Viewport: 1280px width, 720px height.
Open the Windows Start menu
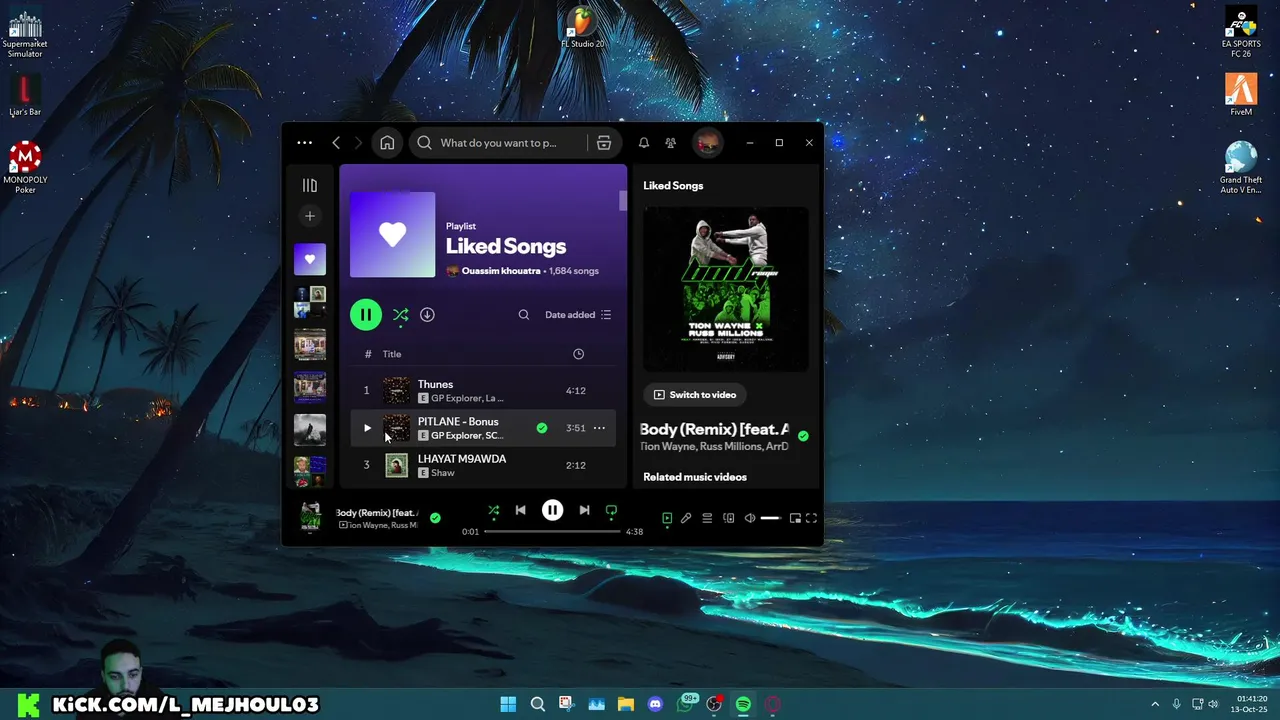[x=508, y=704]
